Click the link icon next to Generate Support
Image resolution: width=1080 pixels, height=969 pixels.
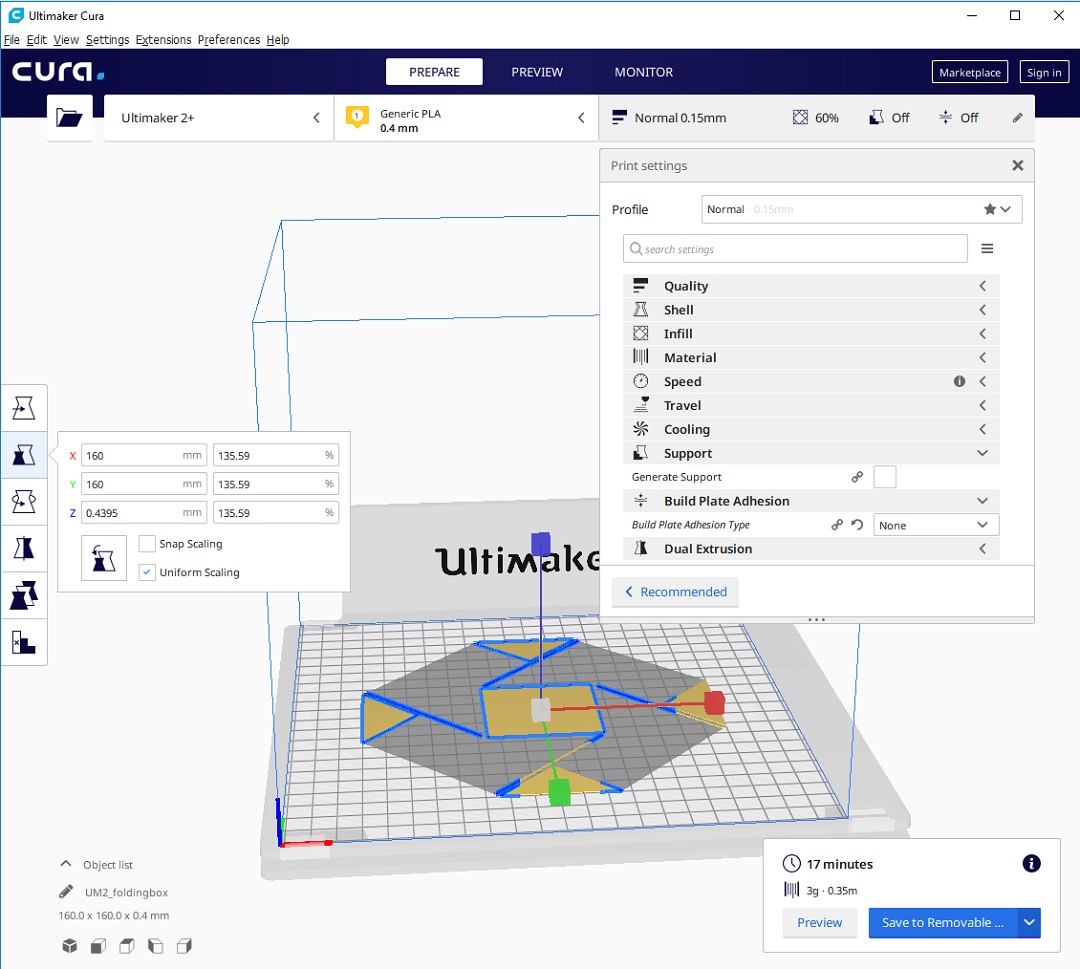(x=857, y=477)
